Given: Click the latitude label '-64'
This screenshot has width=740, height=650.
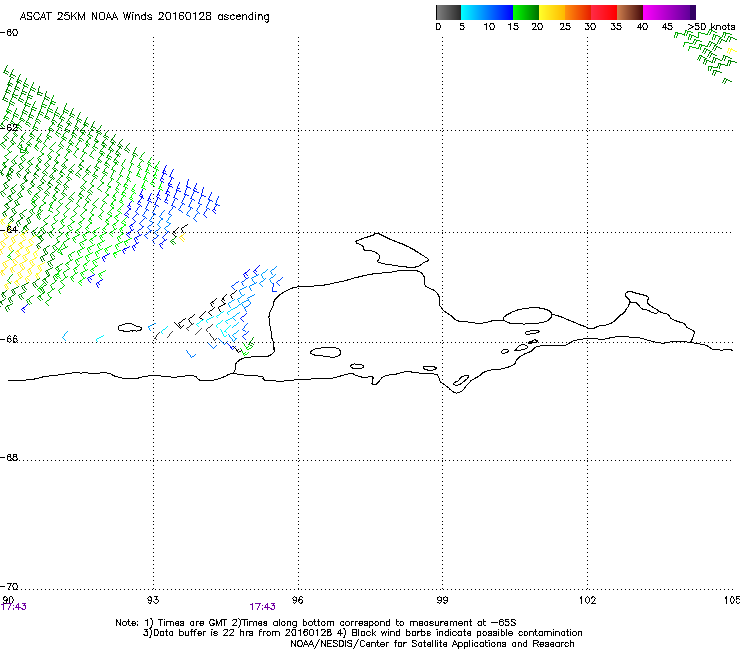Looking at the screenshot, I should point(9,229).
